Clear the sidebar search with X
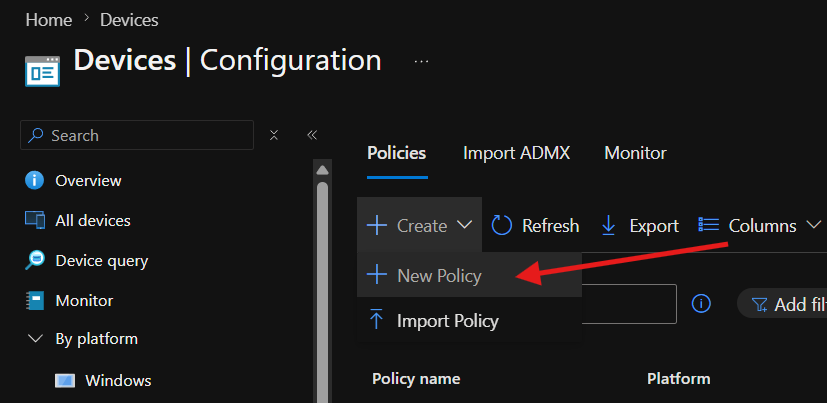Image resolution: width=827 pixels, height=403 pixels. click(274, 135)
